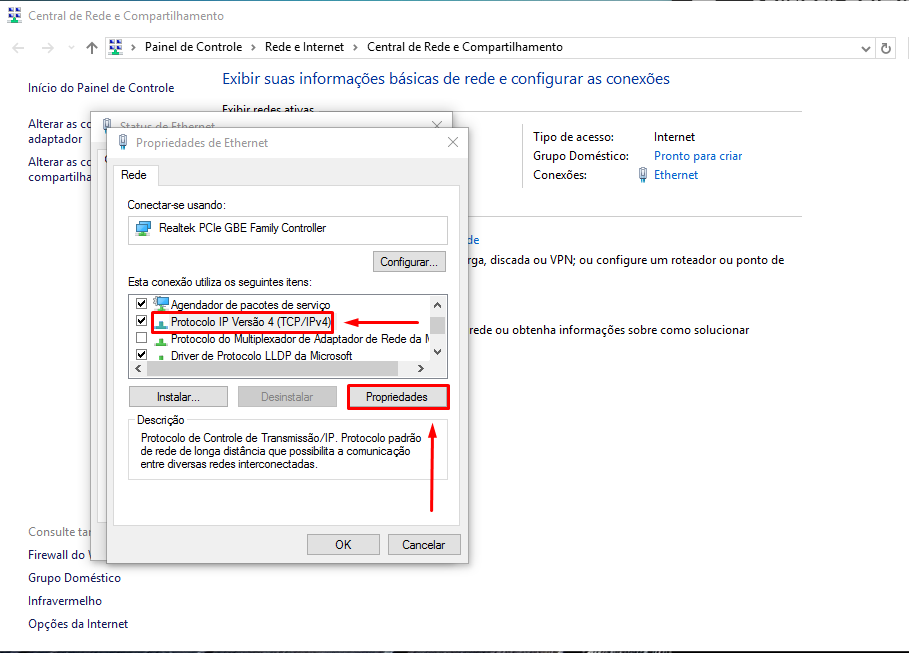Click the up-one-level arrow
Screen dimensions: 909x653
pos(92,47)
